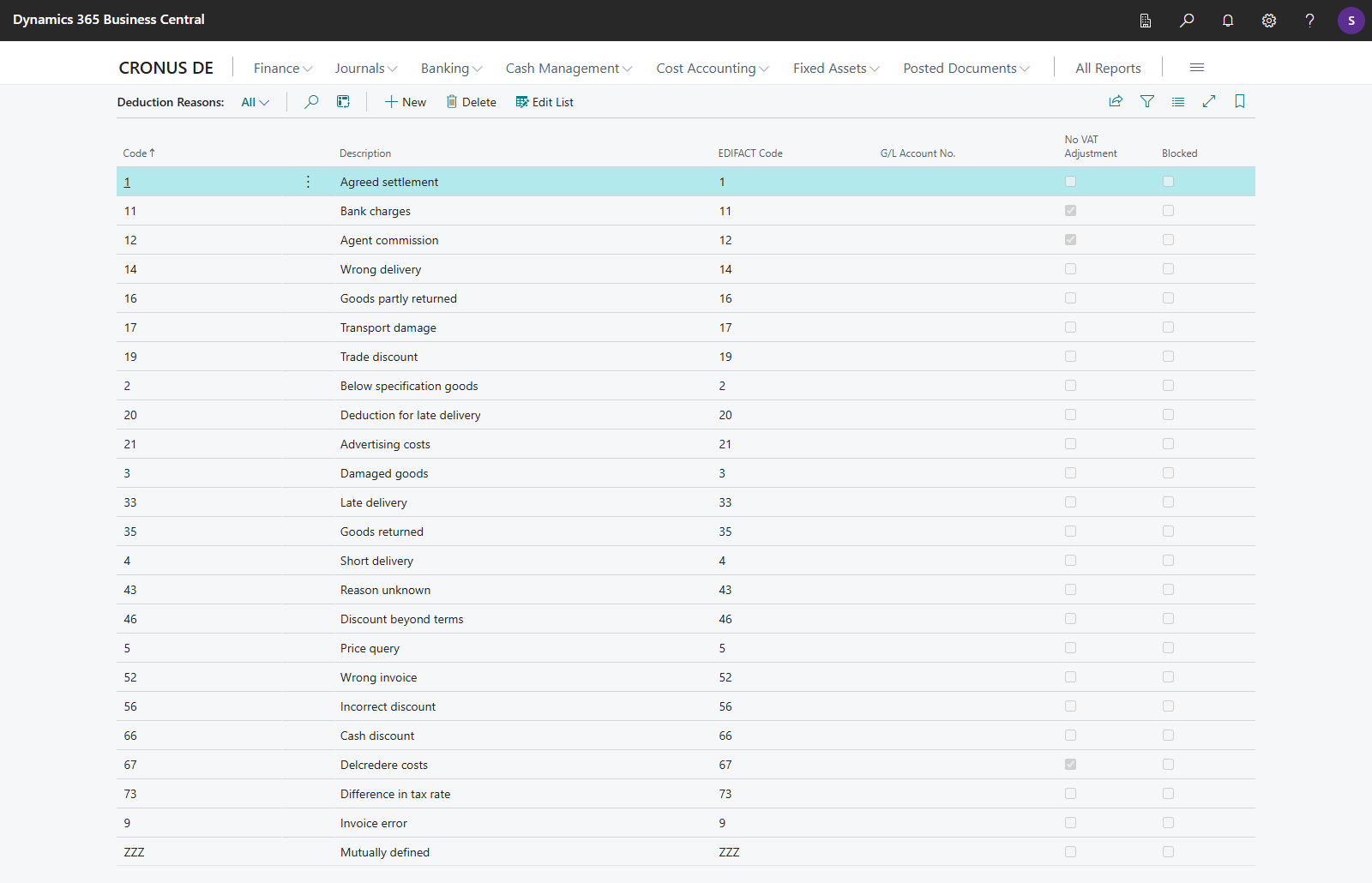Click the New button
Image resolution: width=1372 pixels, height=883 pixels.
pos(406,102)
